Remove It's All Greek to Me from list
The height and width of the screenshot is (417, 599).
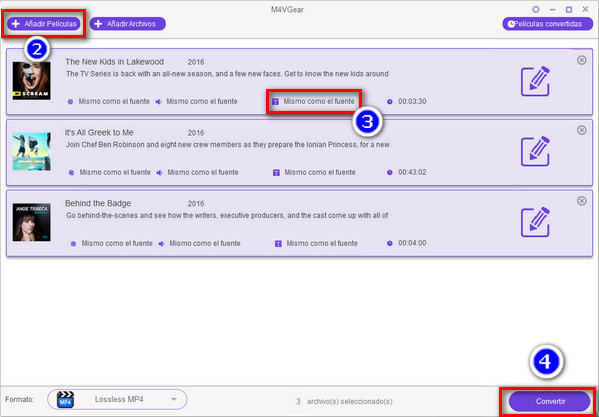(581, 130)
